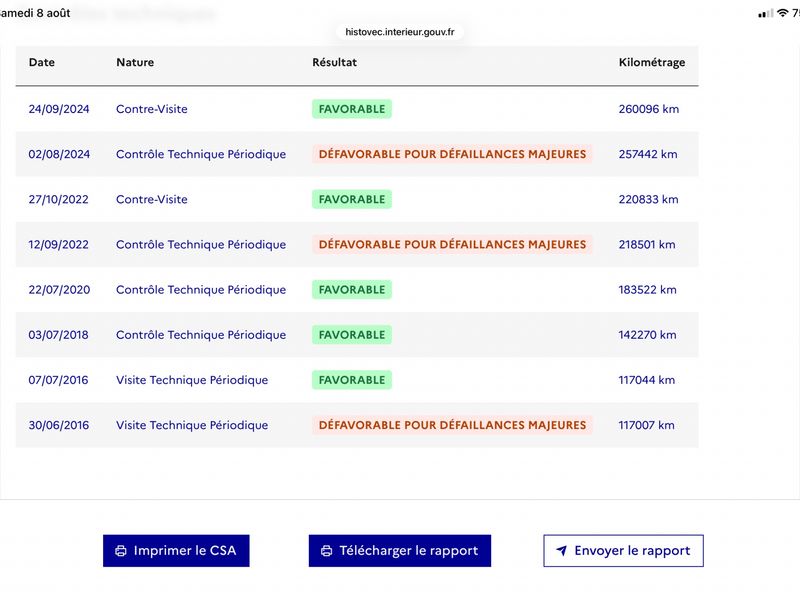Select the 12/09/2022 Contrôle Technique Périodique entry
Screen dimensions: 800x600
pos(357,244)
